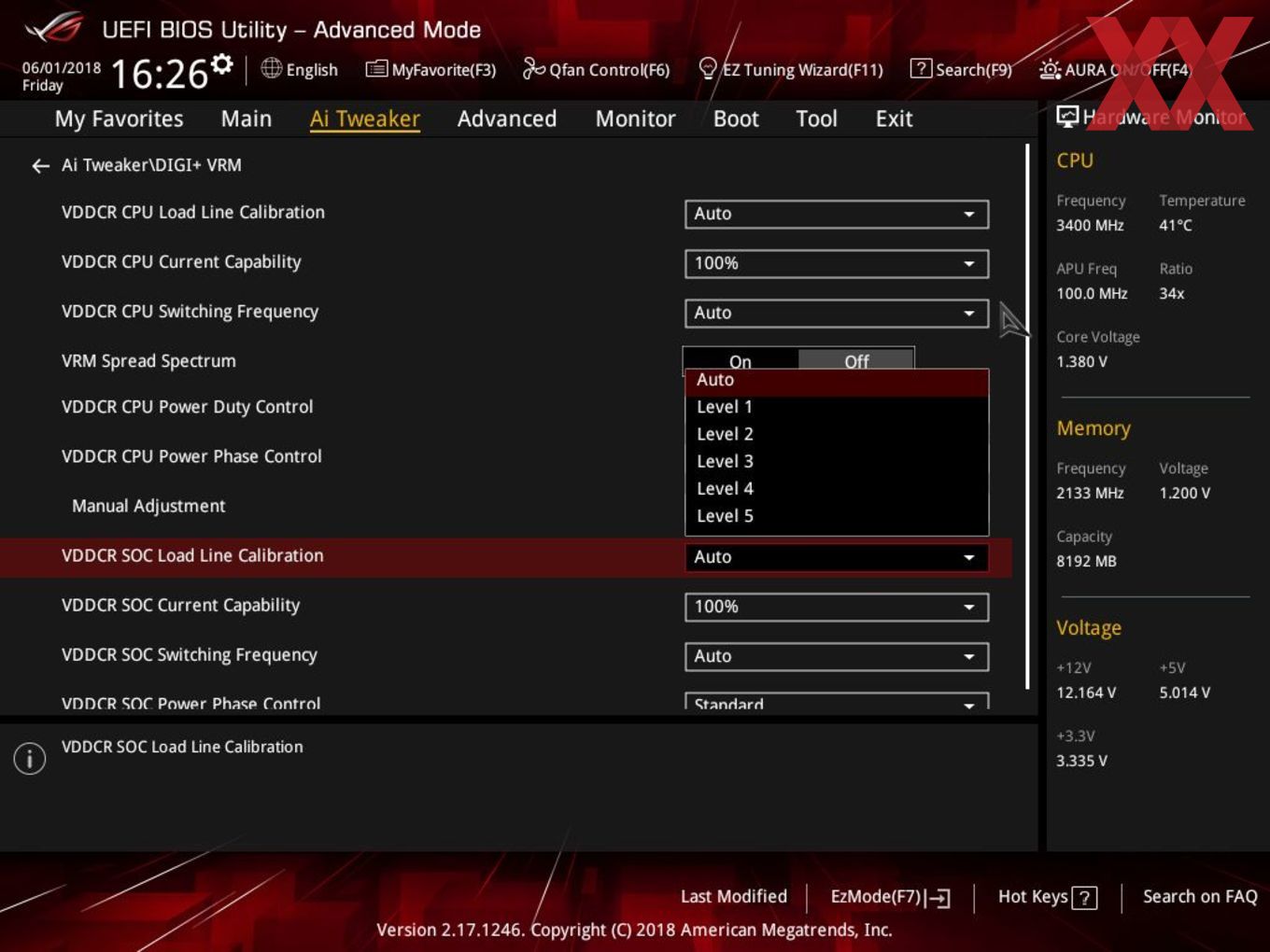Click the settings list vertical scrollbar

[x=1027, y=416]
